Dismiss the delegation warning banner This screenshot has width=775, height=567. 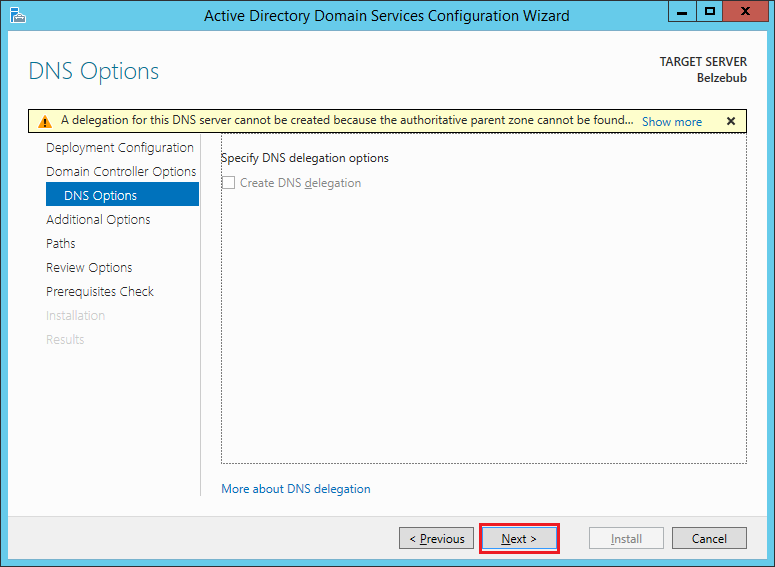pos(731,121)
